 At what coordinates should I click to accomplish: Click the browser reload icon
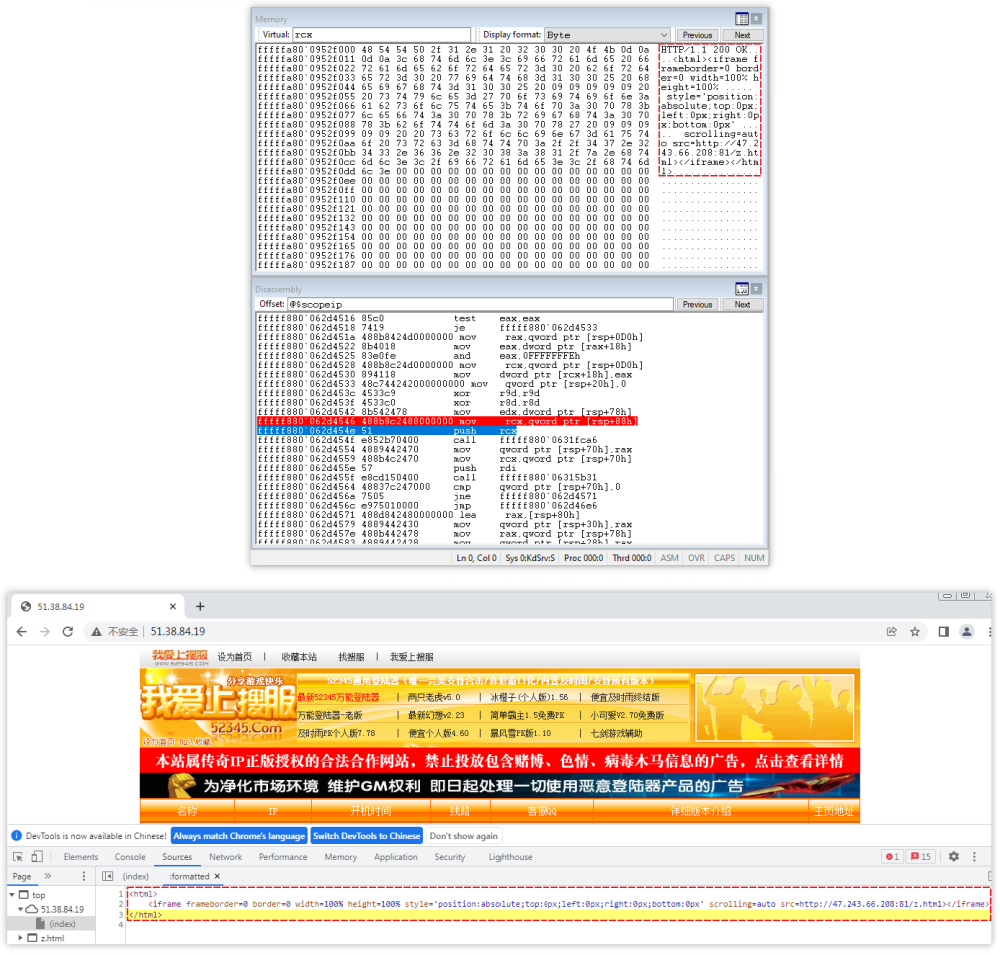pos(68,632)
